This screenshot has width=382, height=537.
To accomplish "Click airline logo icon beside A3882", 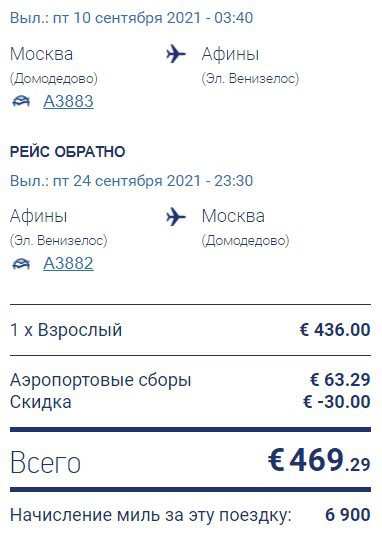I will click(x=21, y=264).
